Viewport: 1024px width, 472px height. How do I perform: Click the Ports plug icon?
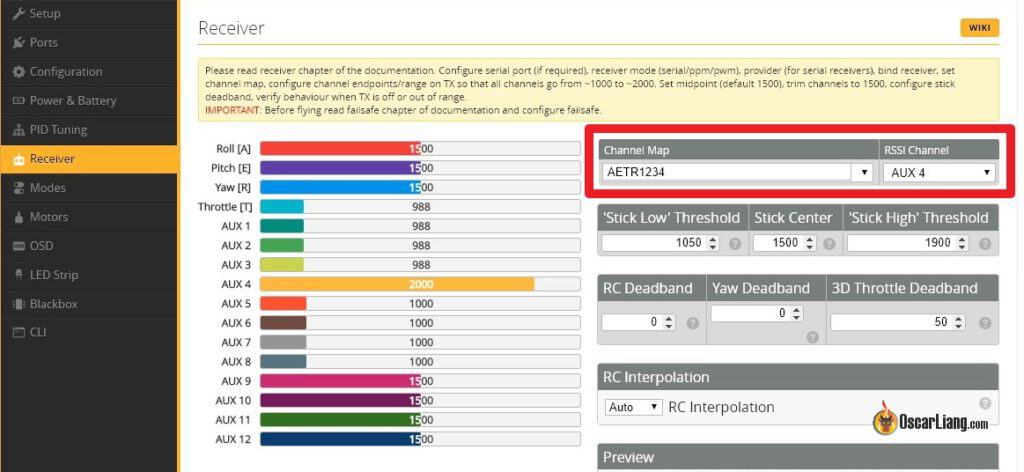19,43
